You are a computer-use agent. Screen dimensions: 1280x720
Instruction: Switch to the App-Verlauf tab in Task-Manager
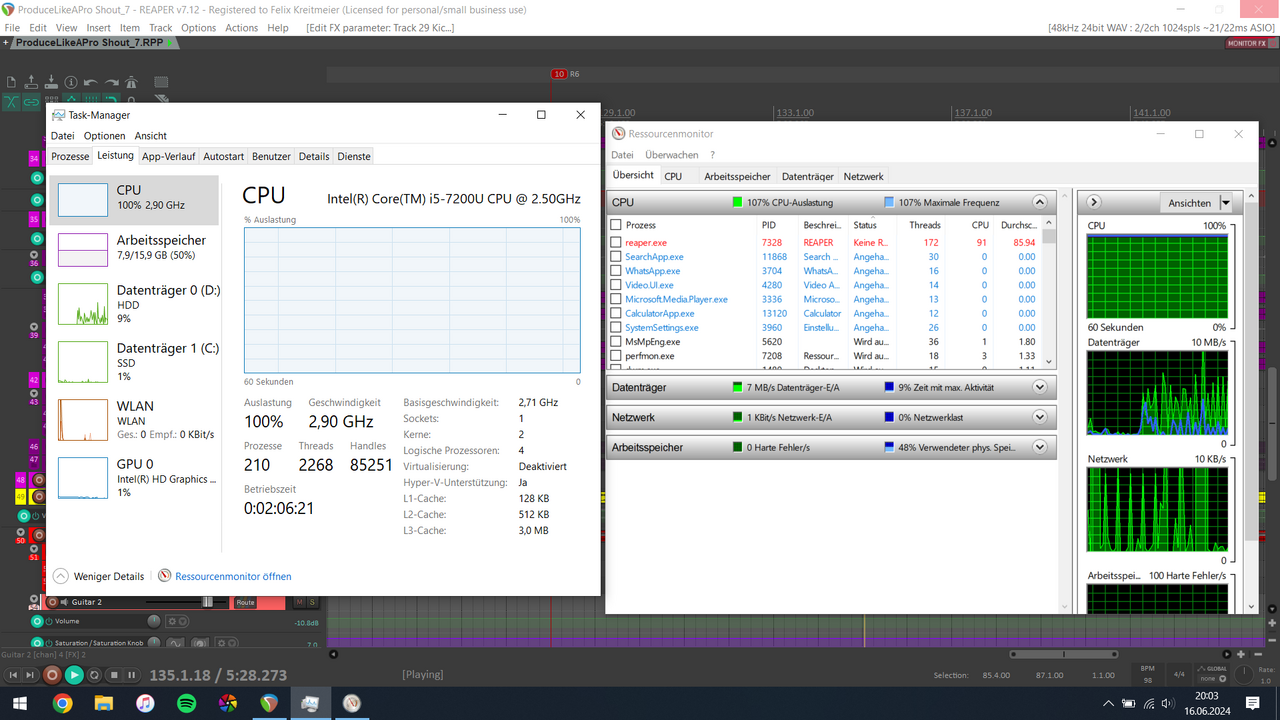click(x=168, y=156)
